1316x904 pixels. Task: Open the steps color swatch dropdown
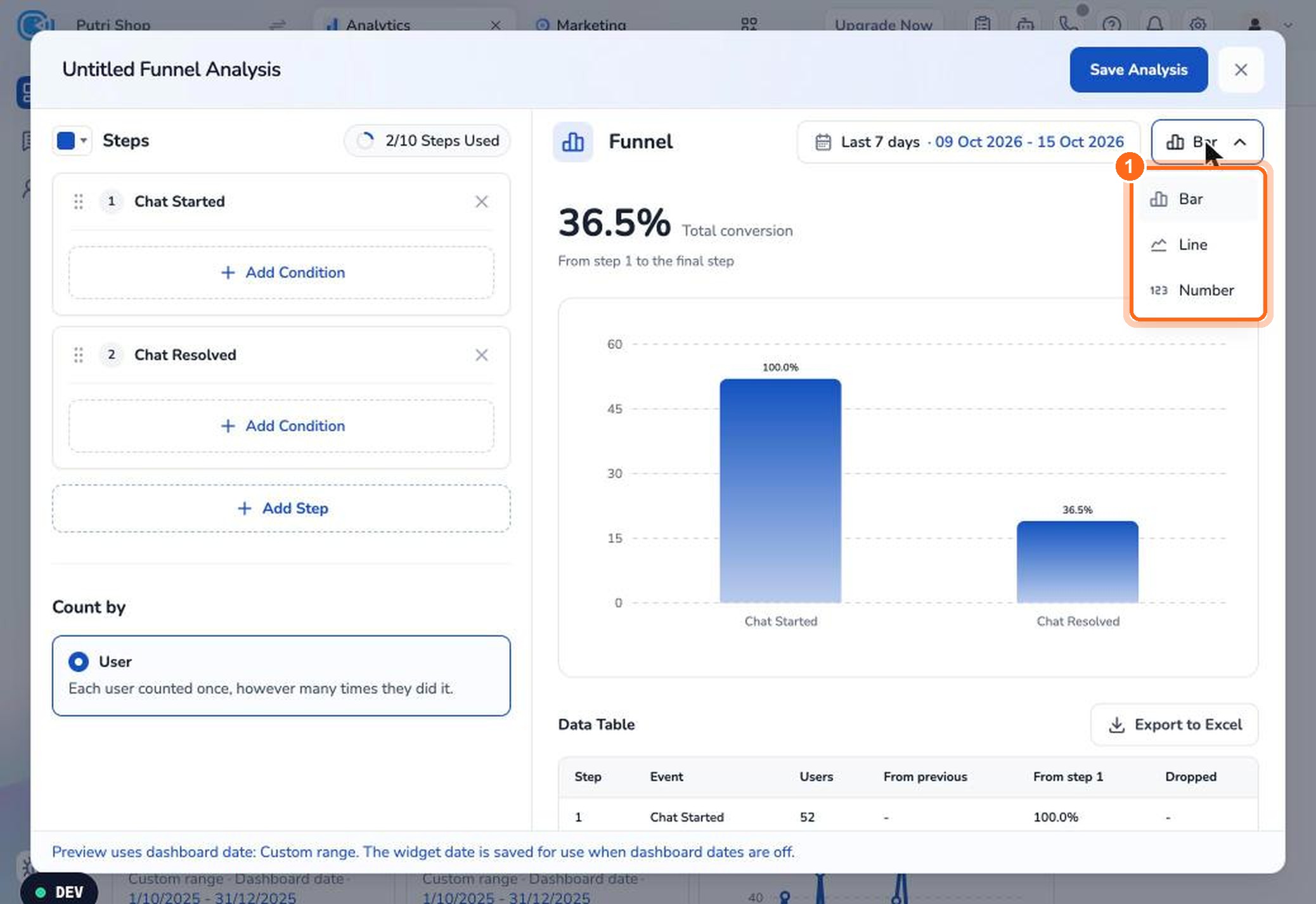coord(72,140)
